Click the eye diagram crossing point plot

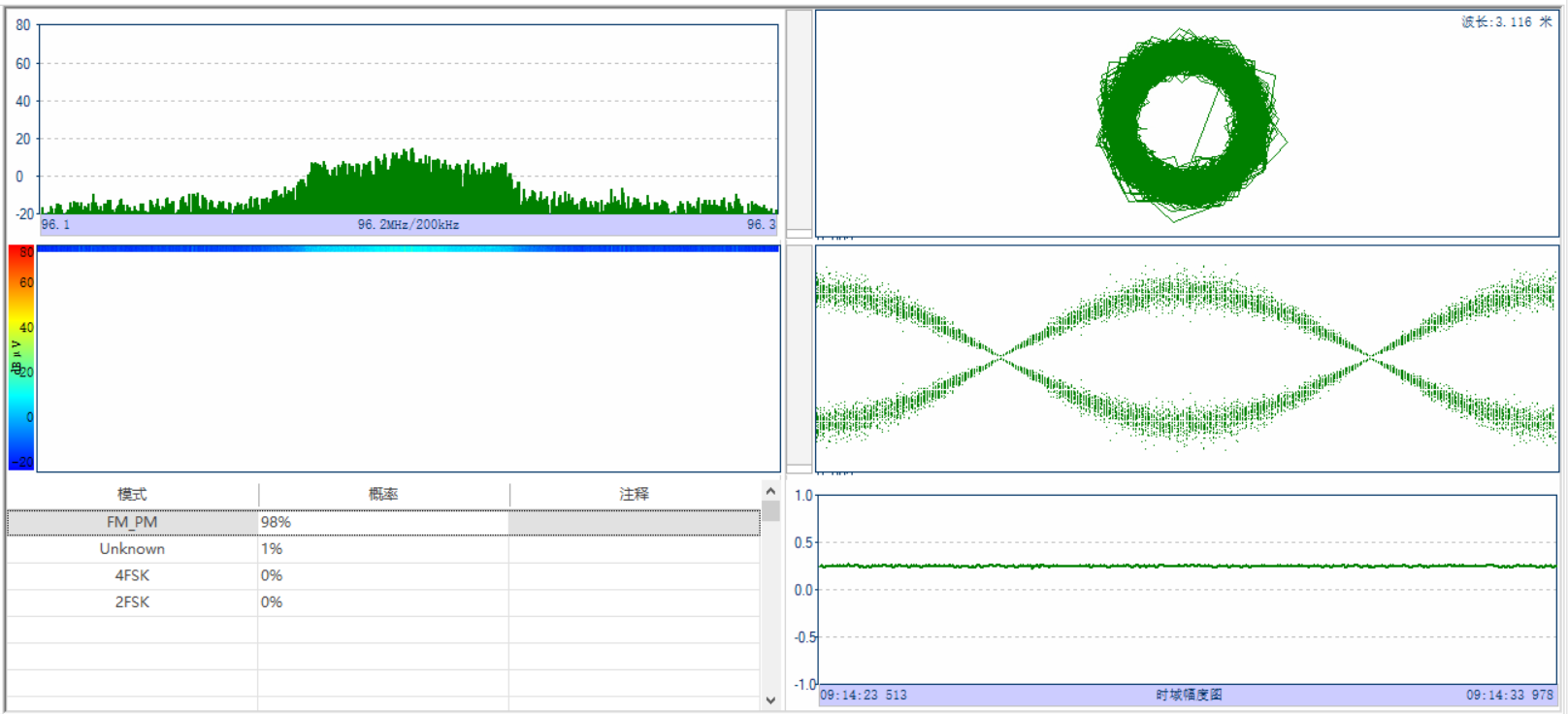click(x=999, y=359)
